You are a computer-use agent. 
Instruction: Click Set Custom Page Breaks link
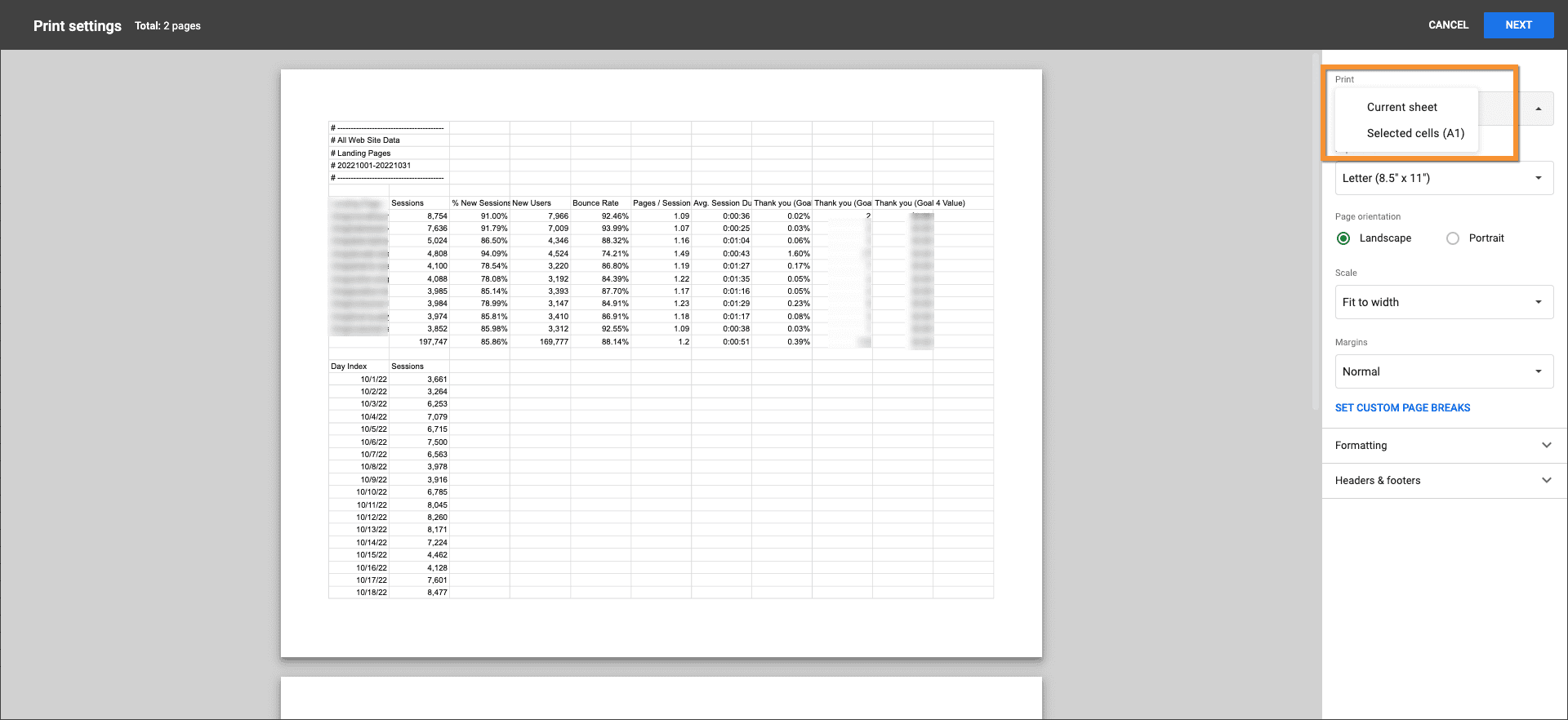click(1402, 408)
